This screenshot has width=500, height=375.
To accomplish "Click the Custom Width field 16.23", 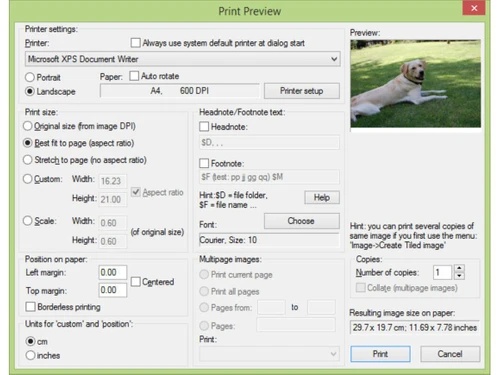I will pyautogui.click(x=113, y=181).
